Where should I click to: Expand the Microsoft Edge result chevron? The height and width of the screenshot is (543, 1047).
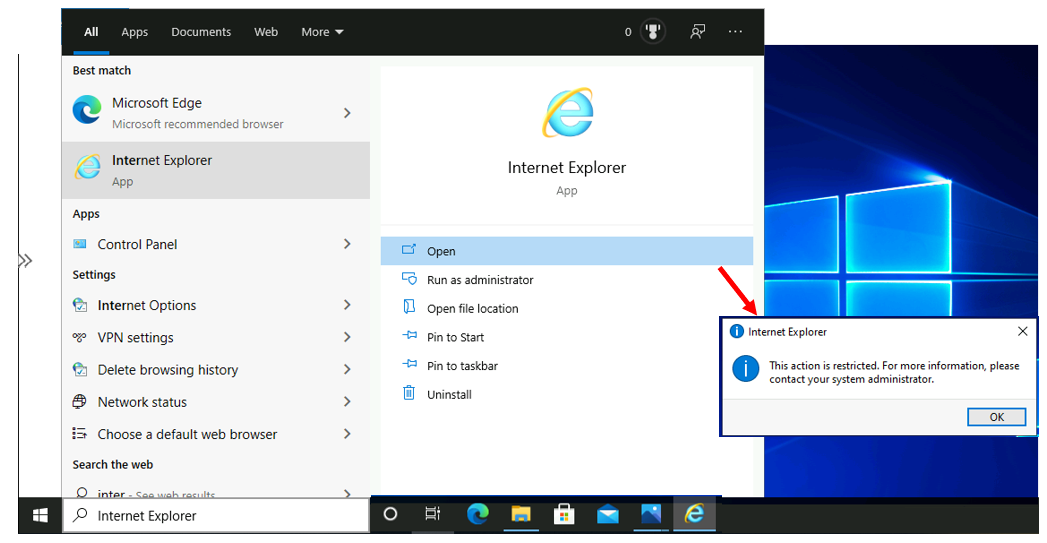click(347, 113)
